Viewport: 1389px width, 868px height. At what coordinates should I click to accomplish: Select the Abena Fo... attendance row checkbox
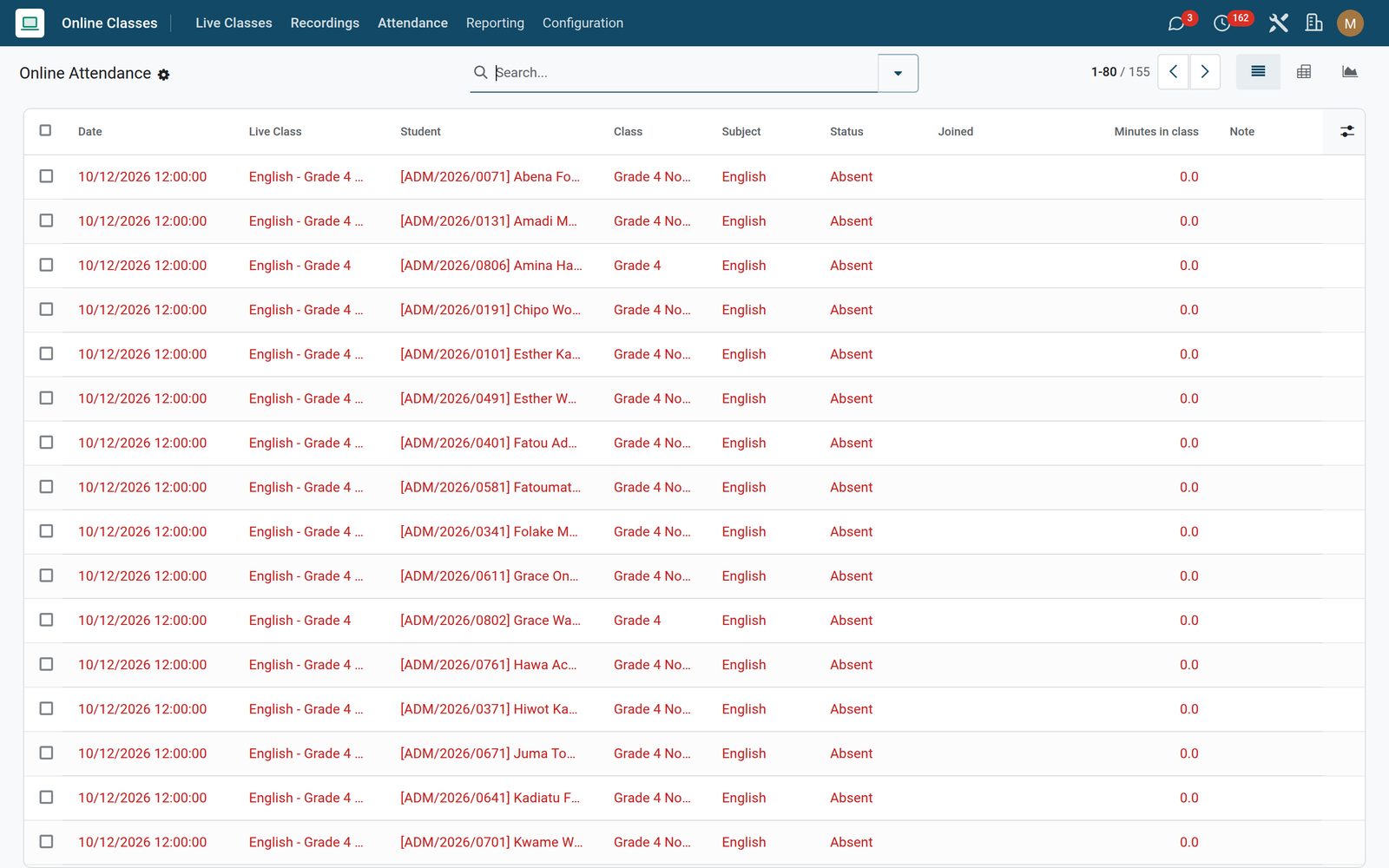[x=46, y=176]
